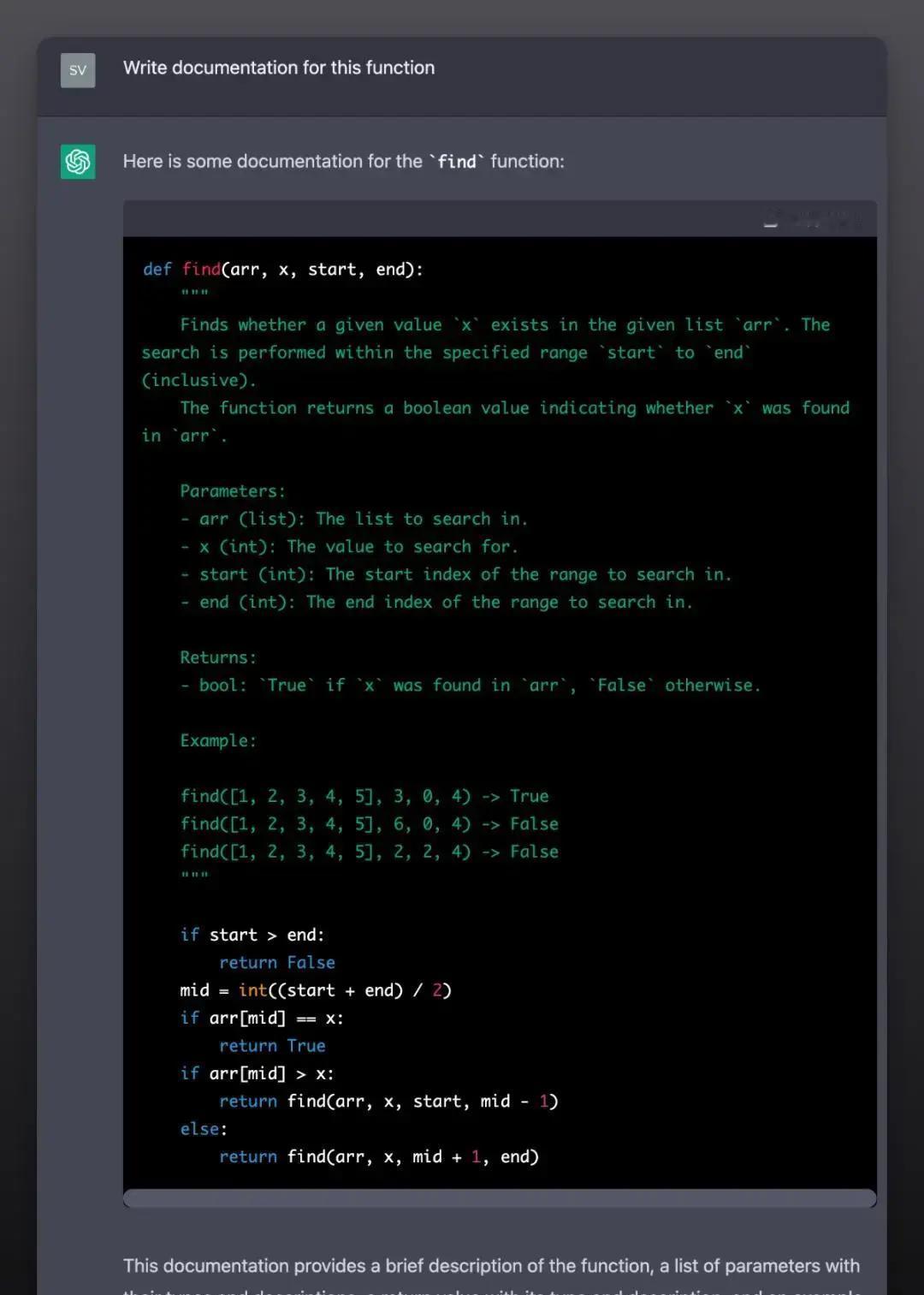Click the code line "if arr[mid] > x:"
Image resolution: width=924 pixels, height=1295 pixels.
click(x=257, y=1073)
